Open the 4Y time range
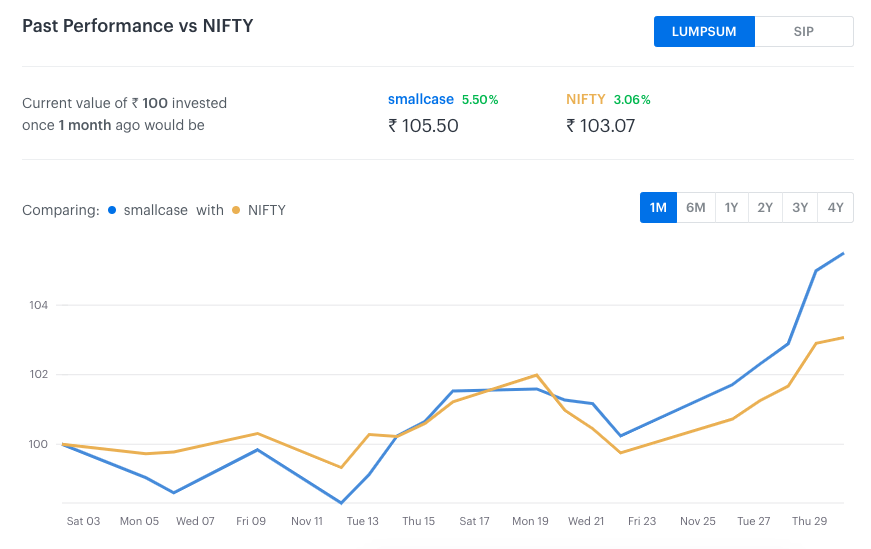 [835, 208]
